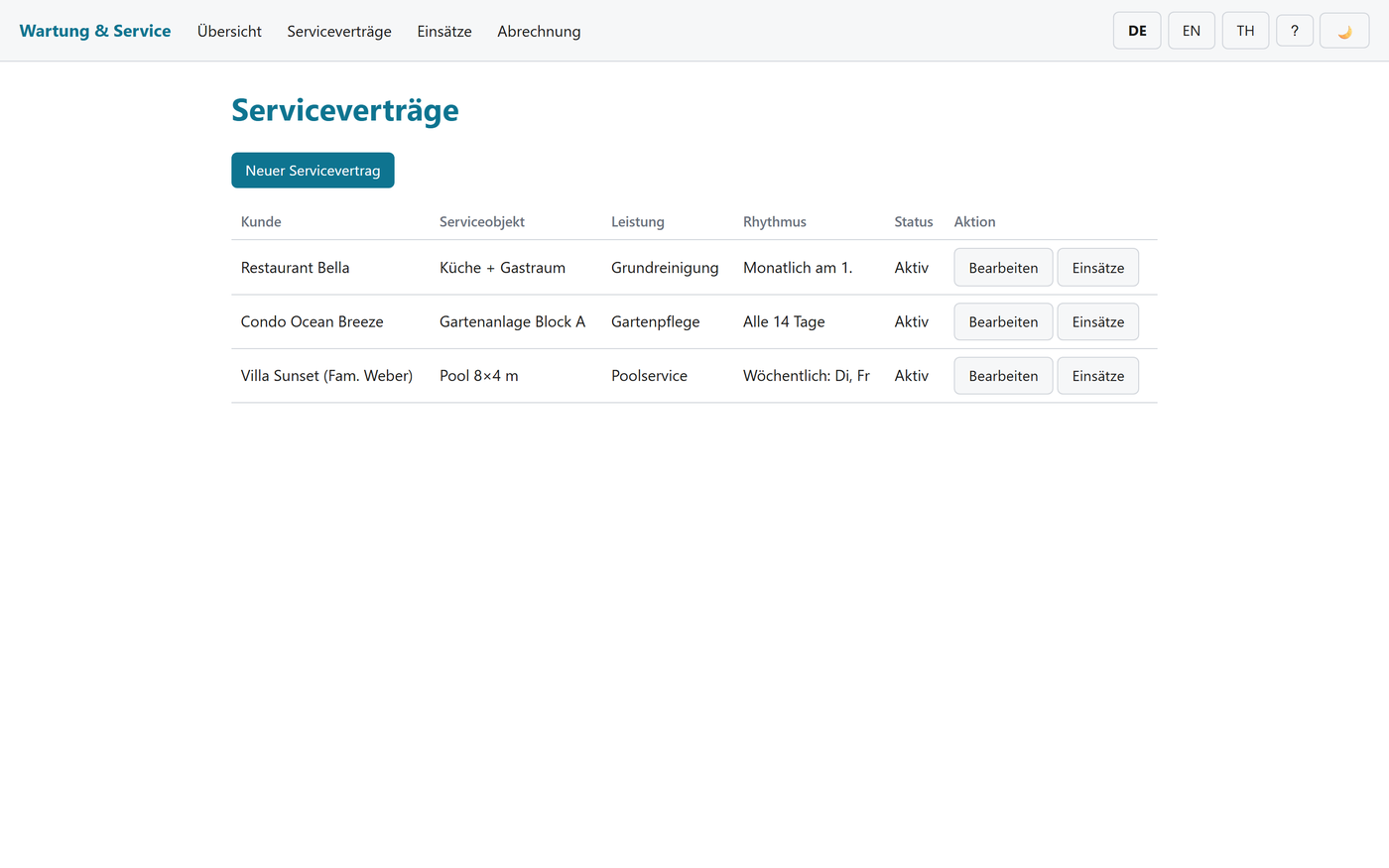The image size is (1389, 868).
Task: Create a Neuer Servicevertrag
Action: [313, 171]
